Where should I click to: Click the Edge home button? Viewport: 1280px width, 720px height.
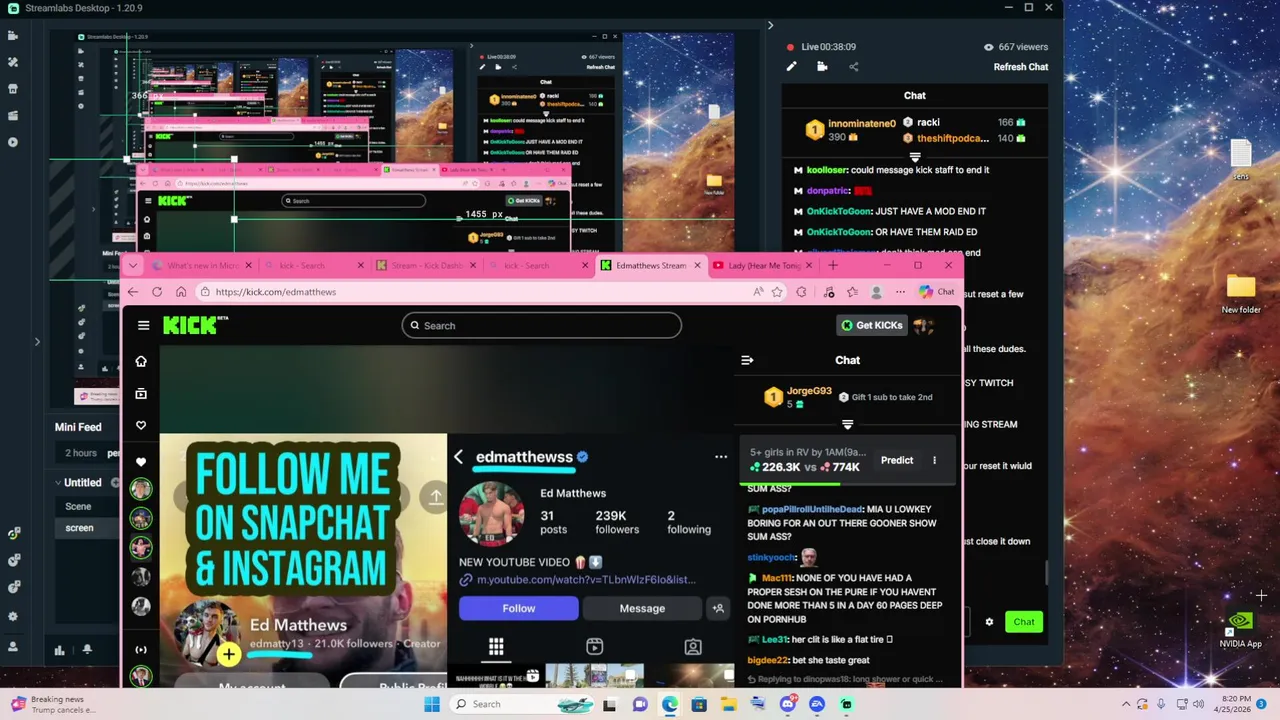pos(181,292)
